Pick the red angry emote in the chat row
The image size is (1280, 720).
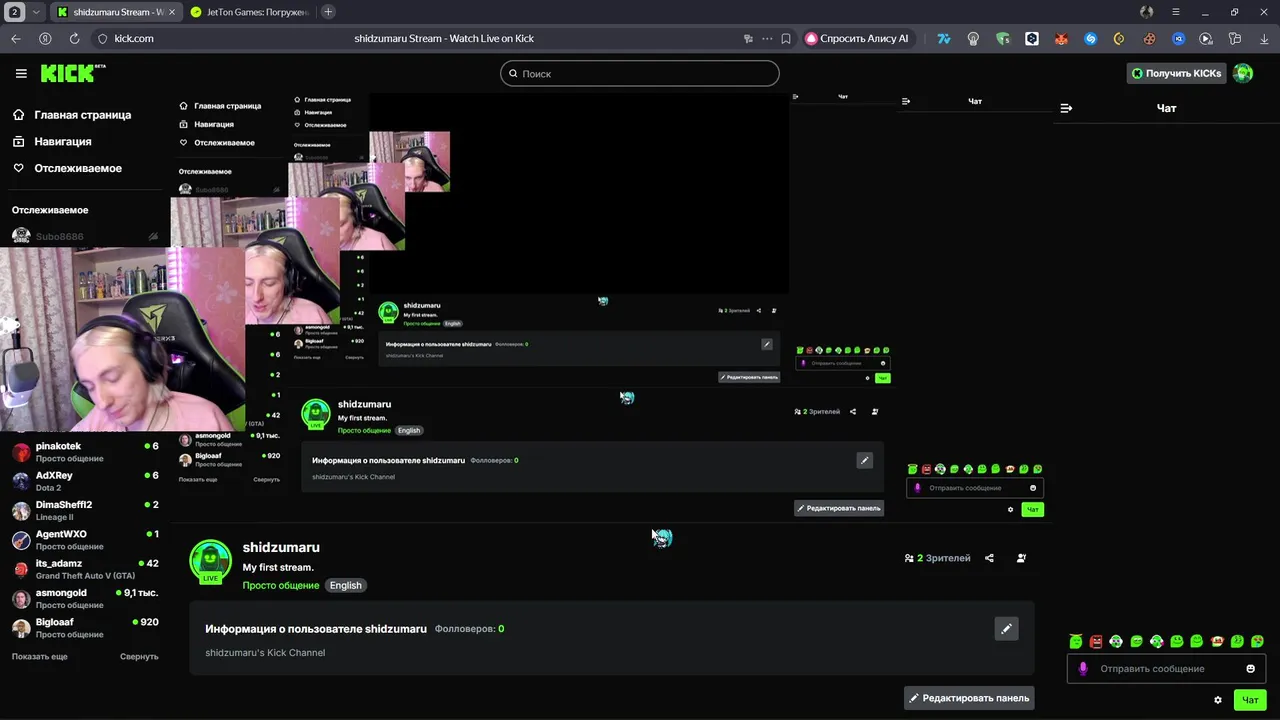tap(1096, 641)
